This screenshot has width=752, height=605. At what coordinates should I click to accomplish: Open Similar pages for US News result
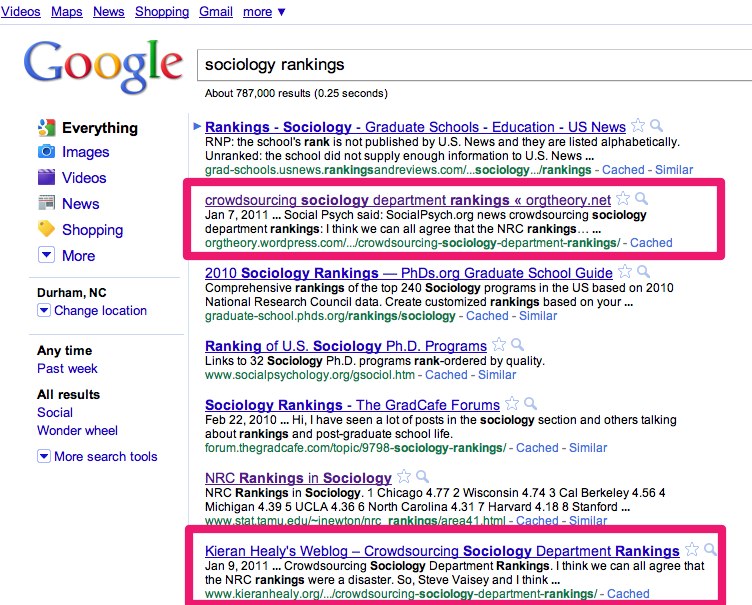point(674,169)
